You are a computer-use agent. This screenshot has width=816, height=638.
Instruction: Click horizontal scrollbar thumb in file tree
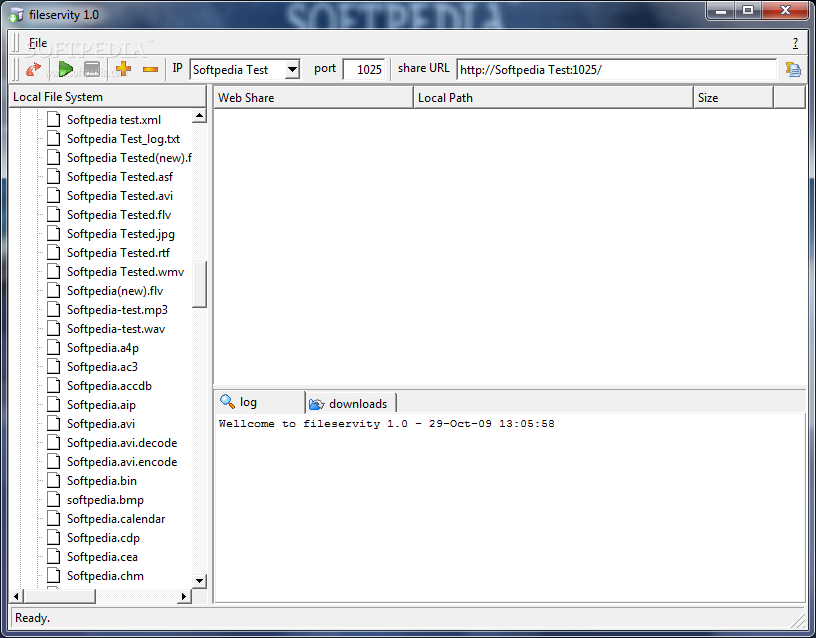click(x=59, y=596)
